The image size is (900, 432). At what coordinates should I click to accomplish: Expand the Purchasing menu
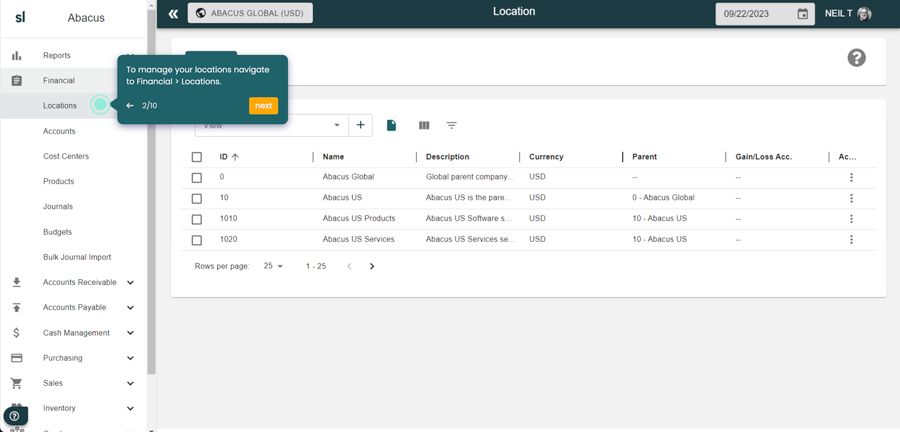click(131, 358)
